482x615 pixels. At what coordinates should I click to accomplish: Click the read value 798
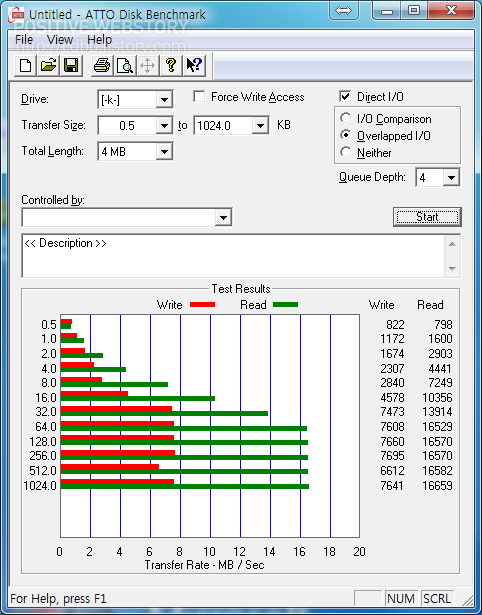click(443, 325)
